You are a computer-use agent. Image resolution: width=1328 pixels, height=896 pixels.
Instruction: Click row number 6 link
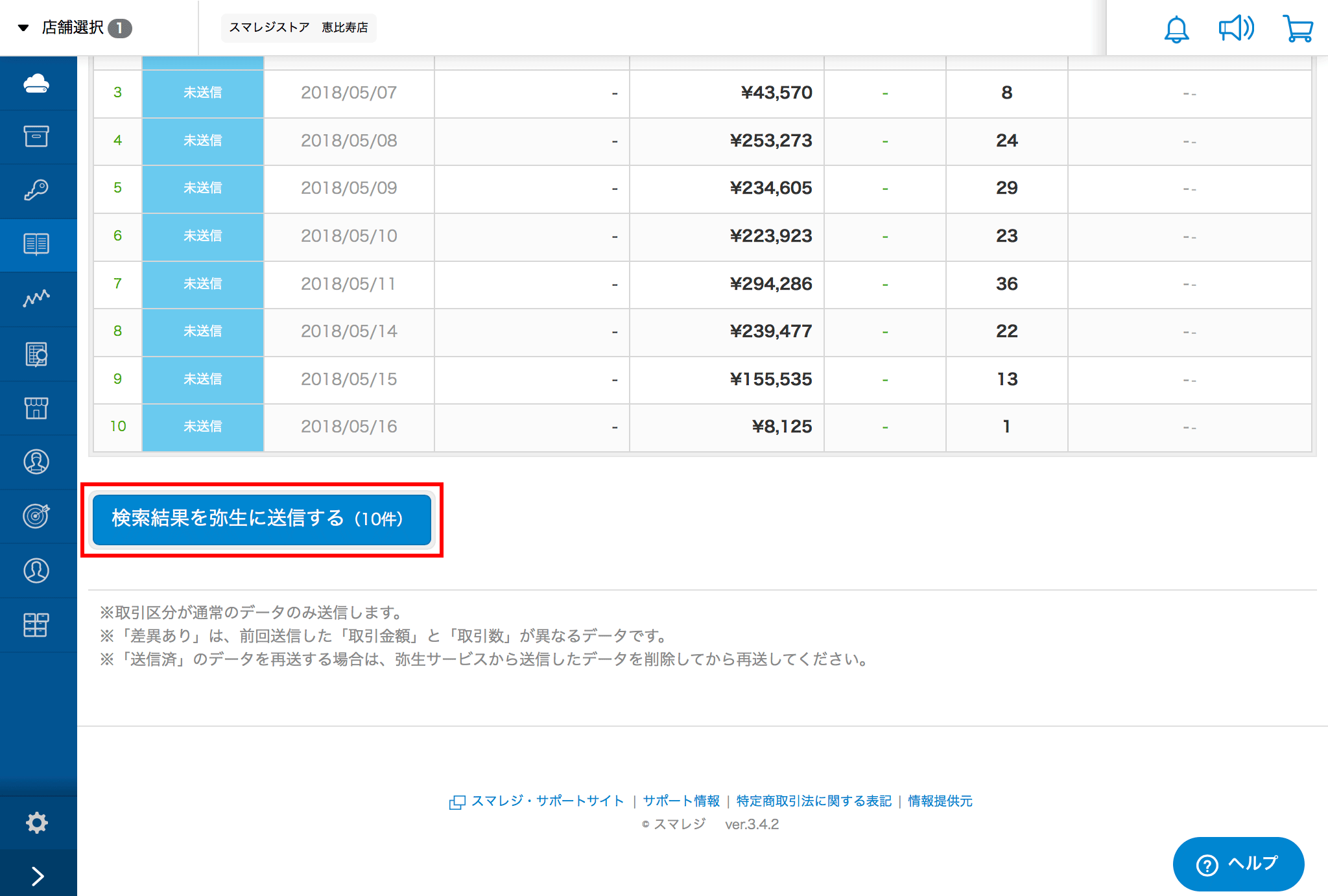pos(117,236)
